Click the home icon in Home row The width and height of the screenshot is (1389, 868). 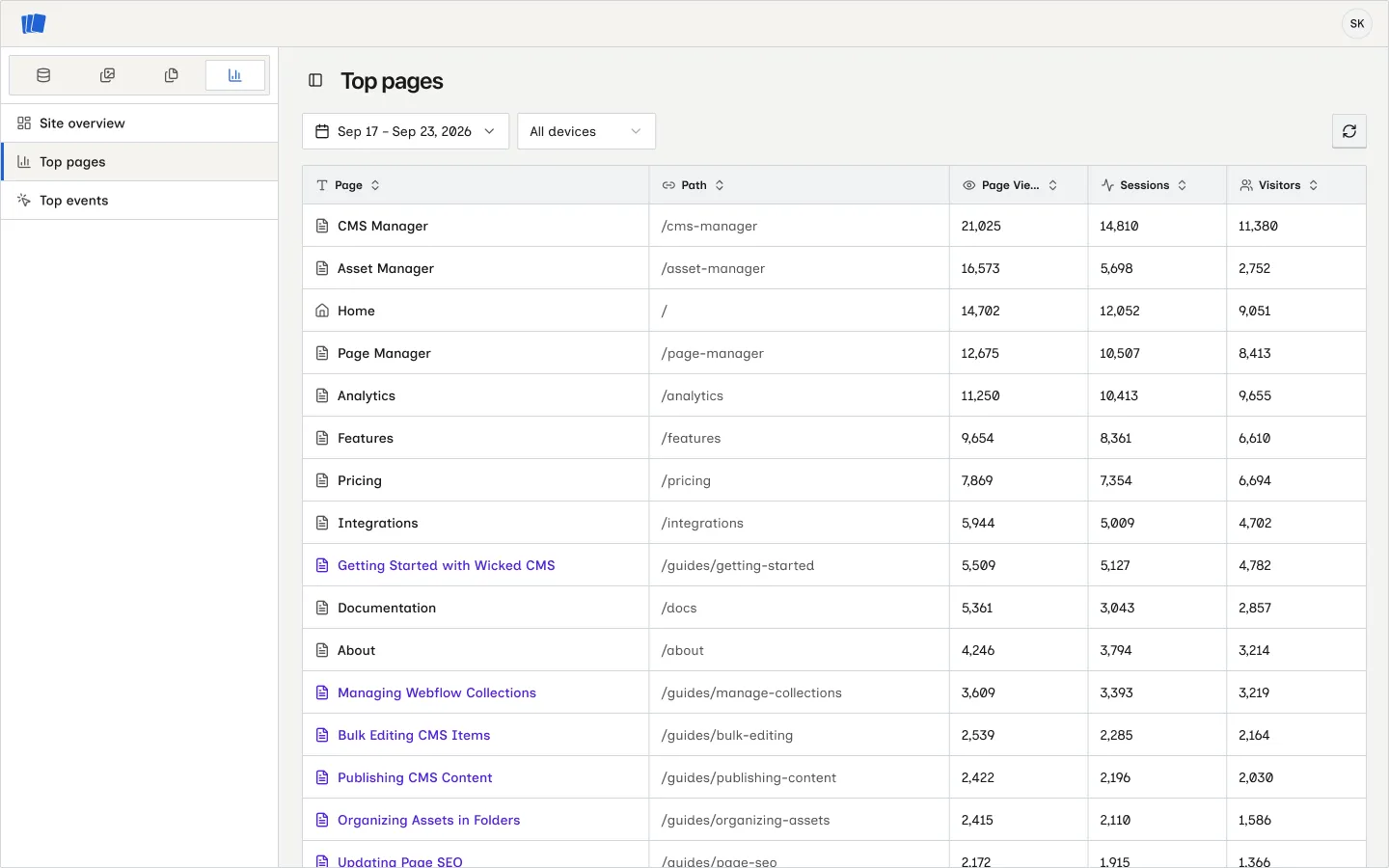322,311
